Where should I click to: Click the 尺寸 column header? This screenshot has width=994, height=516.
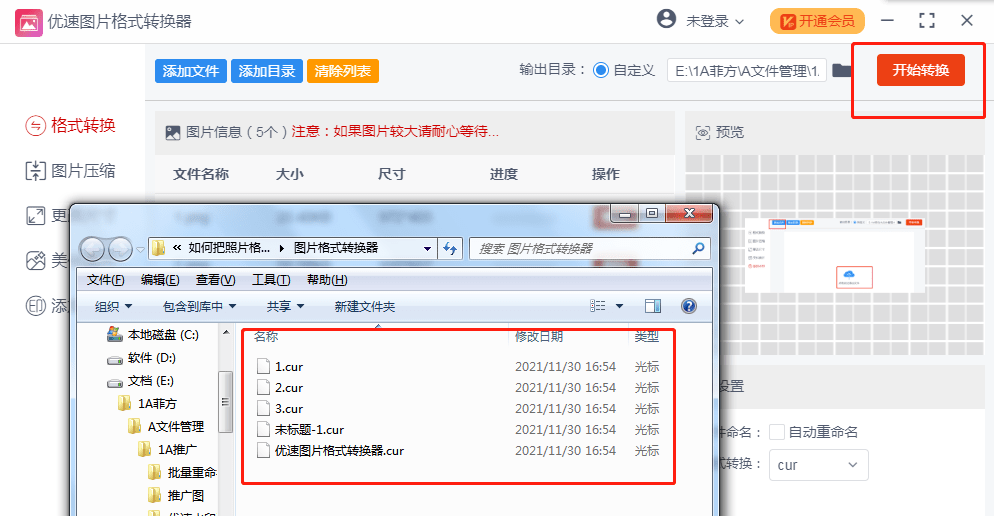(391, 174)
